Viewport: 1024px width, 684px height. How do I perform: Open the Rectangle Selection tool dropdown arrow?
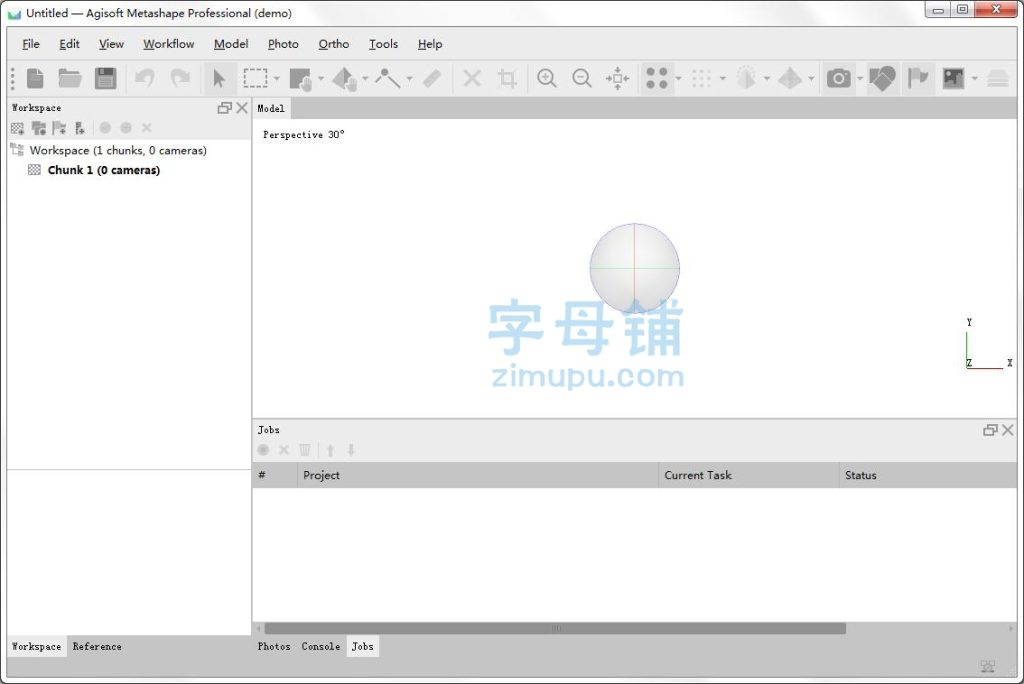tap(277, 78)
